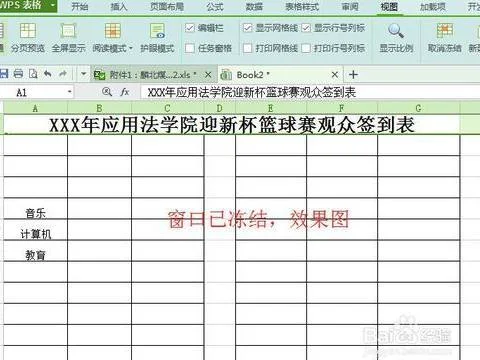Add a new document tab with plus
Image resolution: width=480 pixels, height=360 pixels.
(x=353, y=74)
